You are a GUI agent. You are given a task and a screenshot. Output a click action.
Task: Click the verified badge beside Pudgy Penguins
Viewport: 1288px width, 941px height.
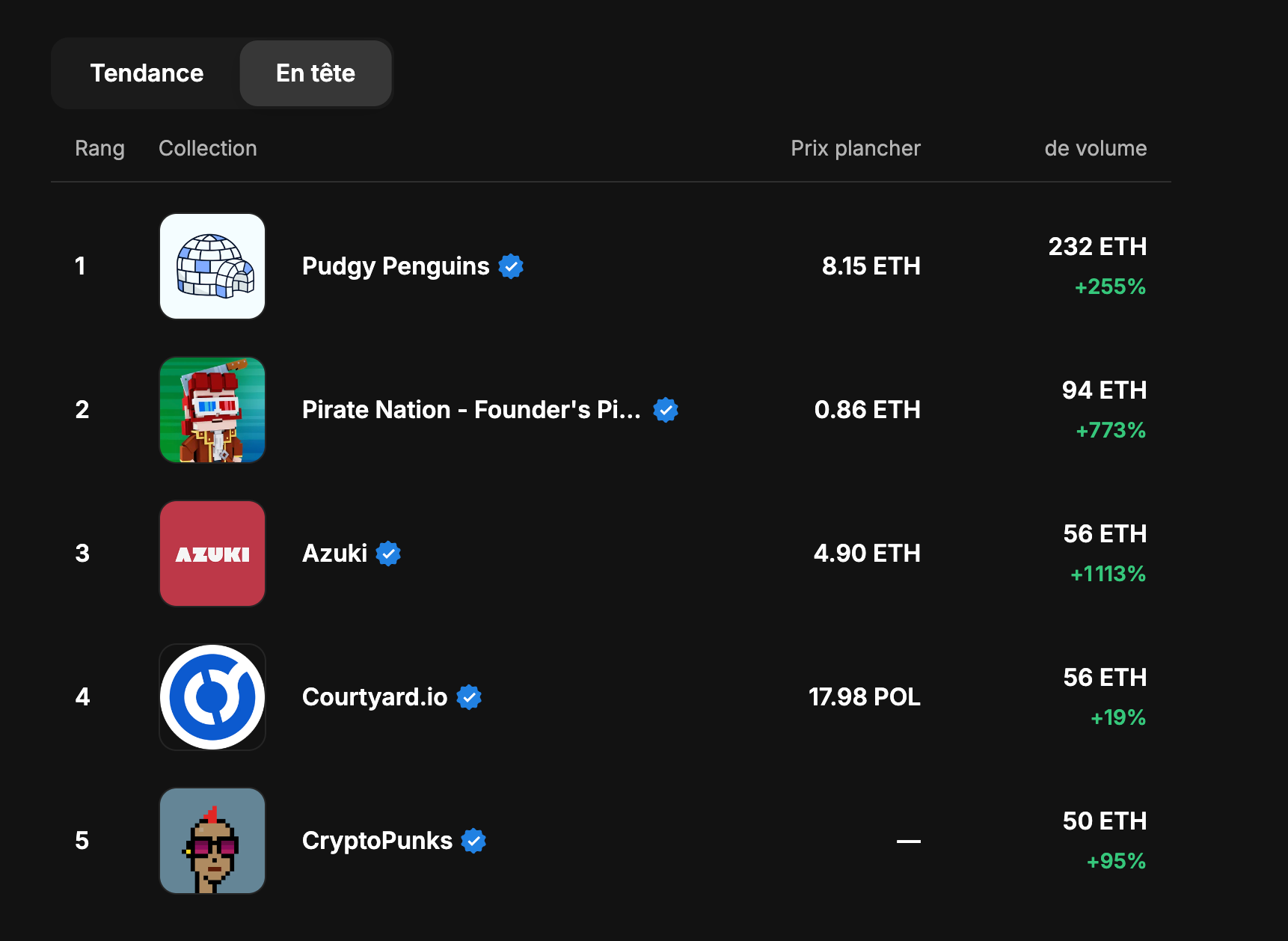point(511,266)
